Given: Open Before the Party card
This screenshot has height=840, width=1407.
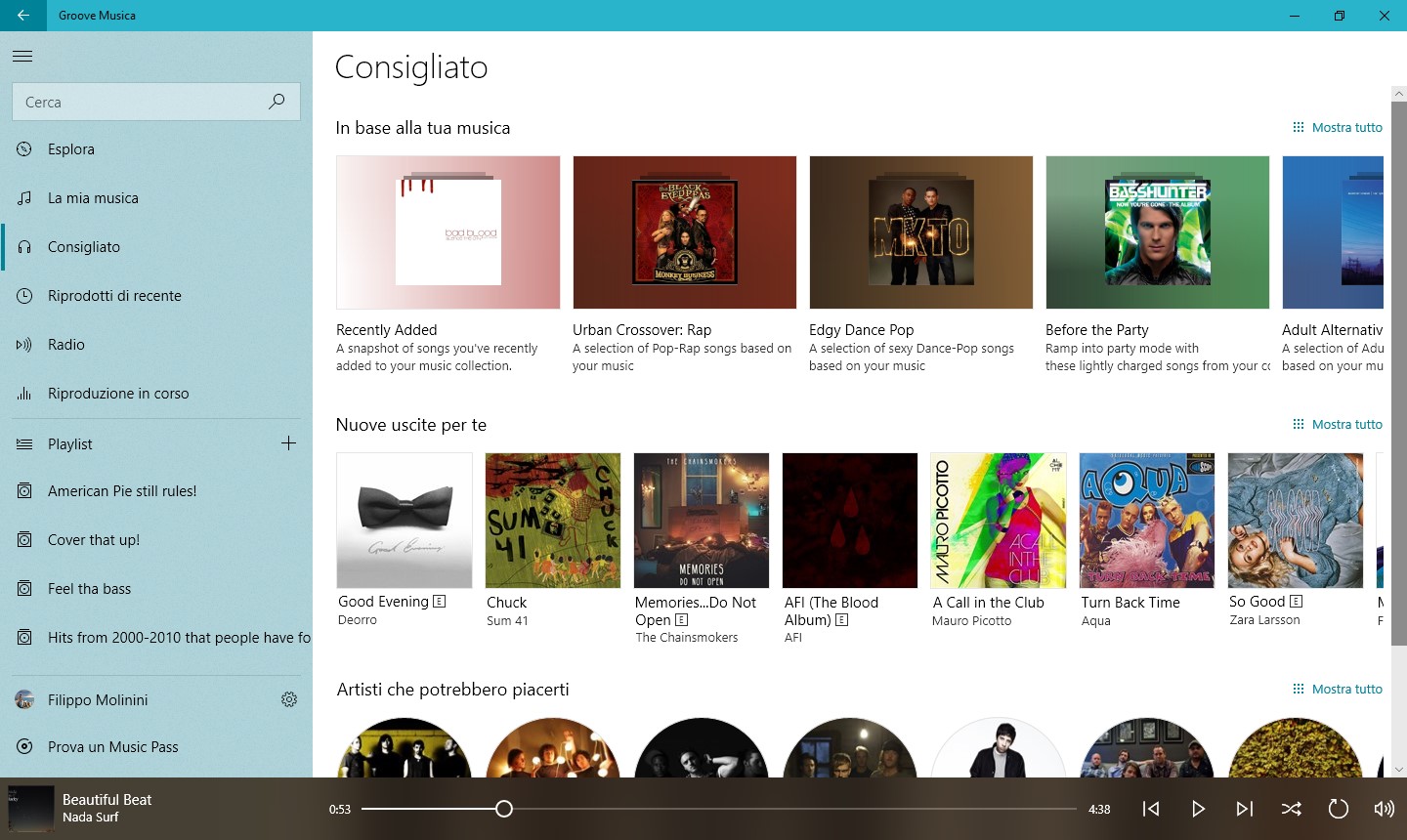Looking at the screenshot, I should [1158, 265].
